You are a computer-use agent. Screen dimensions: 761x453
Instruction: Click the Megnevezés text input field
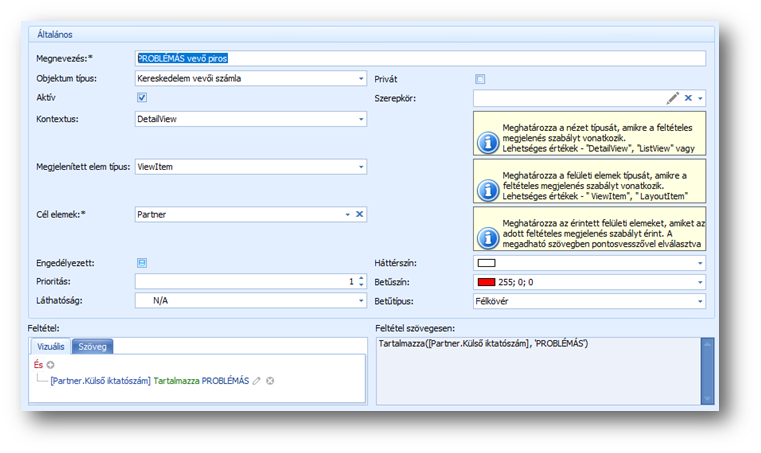(x=420, y=59)
